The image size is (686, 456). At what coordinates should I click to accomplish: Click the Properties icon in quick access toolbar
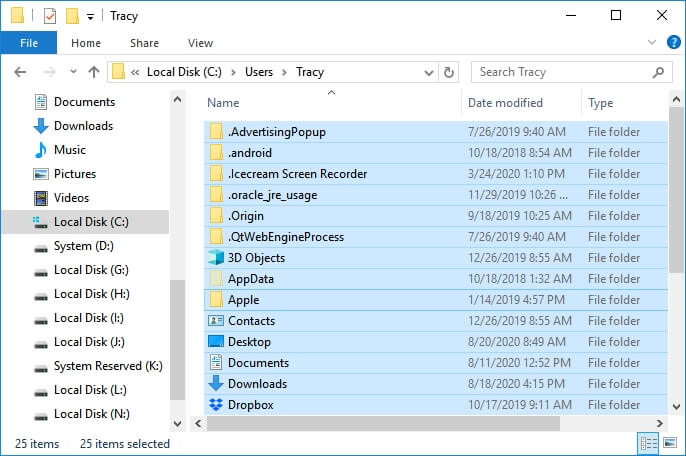pyautogui.click(x=49, y=16)
